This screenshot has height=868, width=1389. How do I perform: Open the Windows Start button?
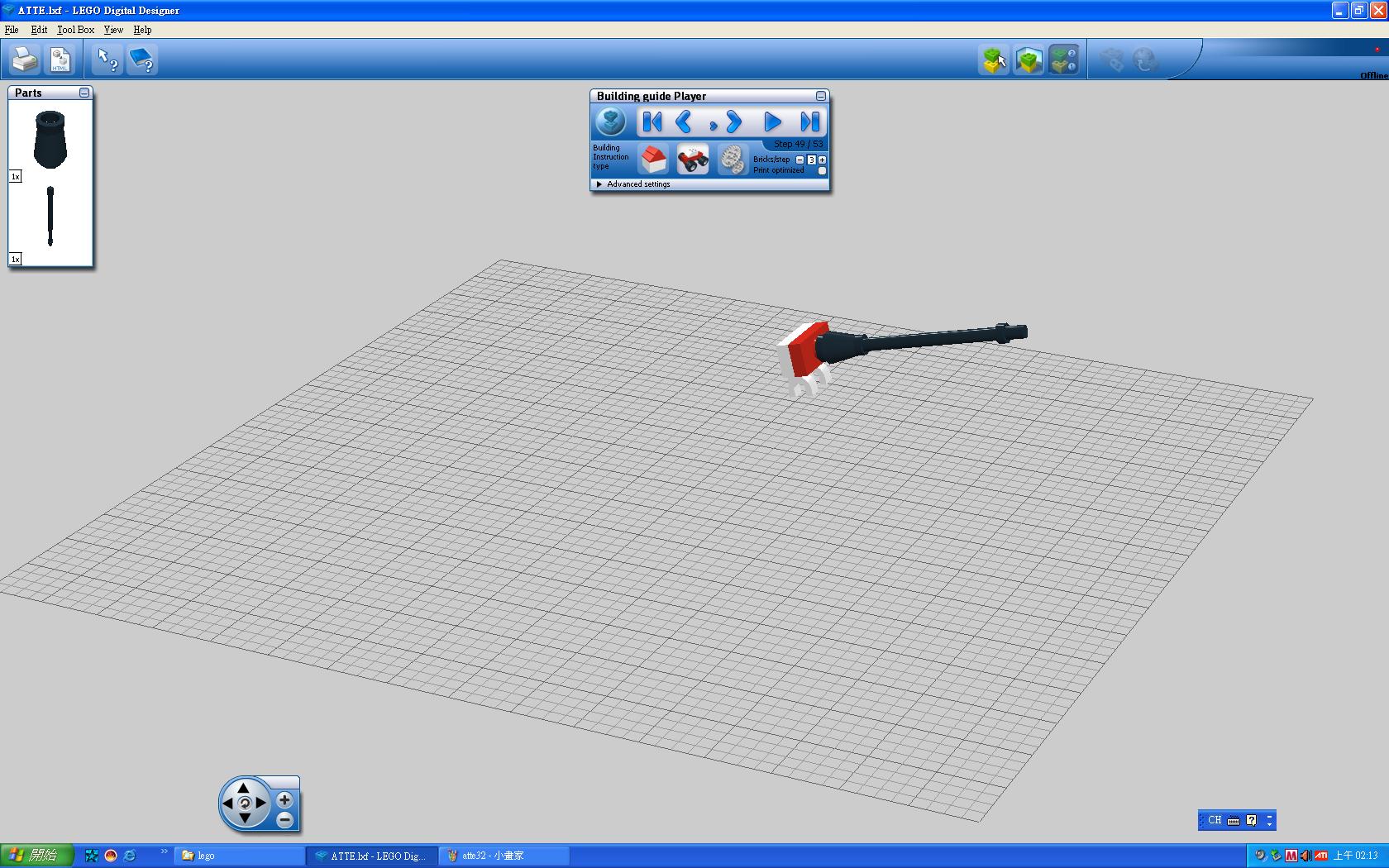37,856
